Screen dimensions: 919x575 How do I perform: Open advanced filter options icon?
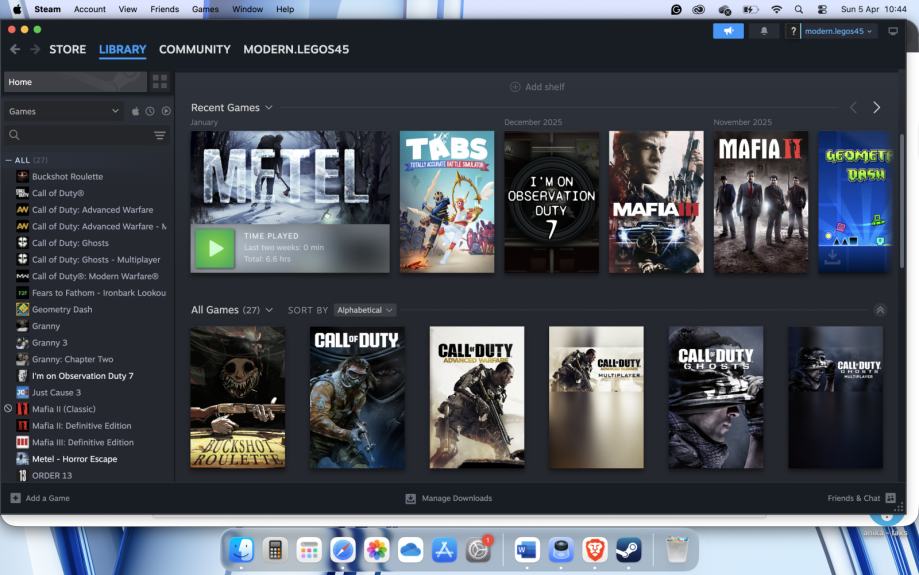(159, 135)
